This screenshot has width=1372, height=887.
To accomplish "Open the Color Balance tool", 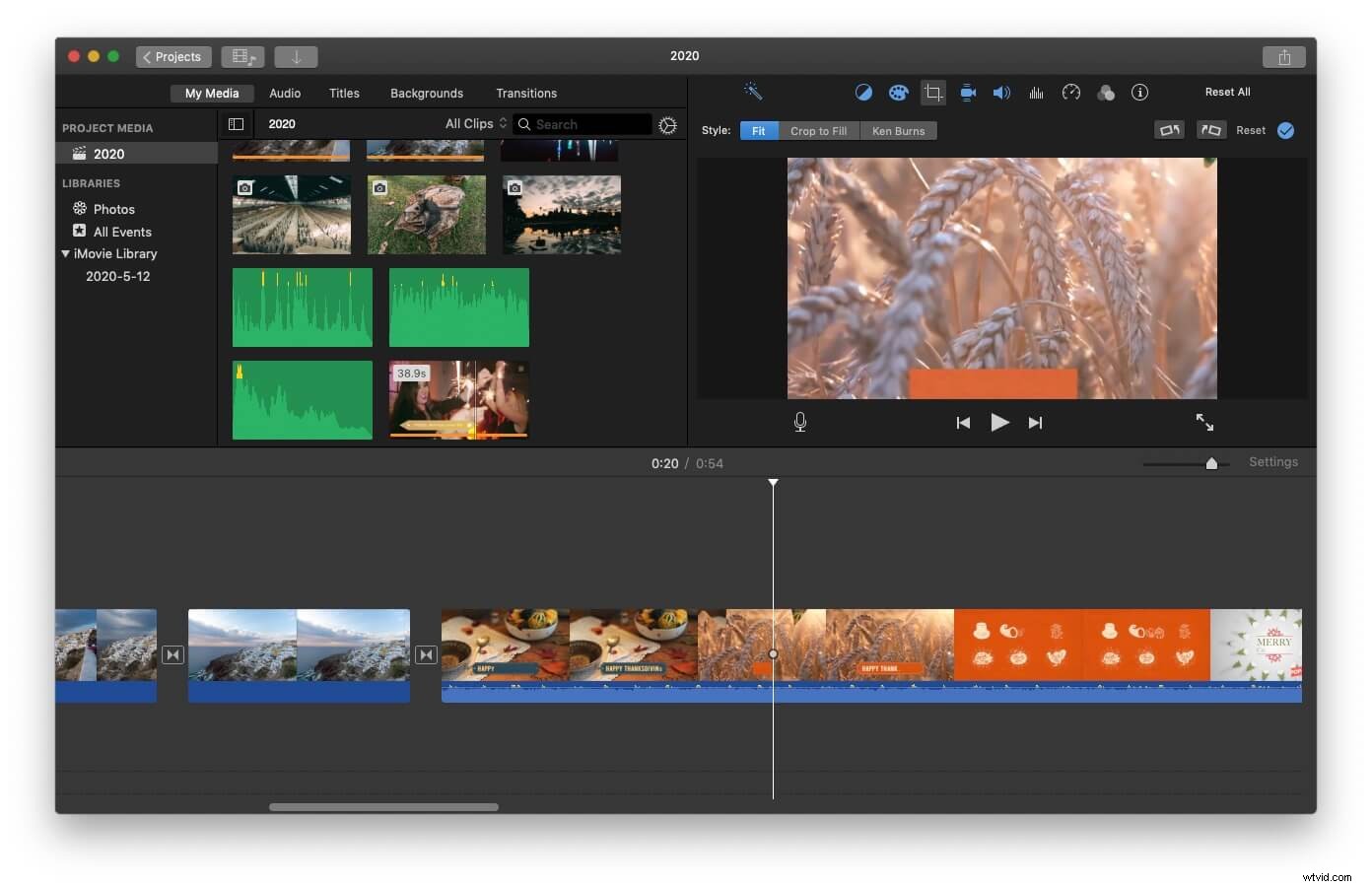I will click(863, 92).
